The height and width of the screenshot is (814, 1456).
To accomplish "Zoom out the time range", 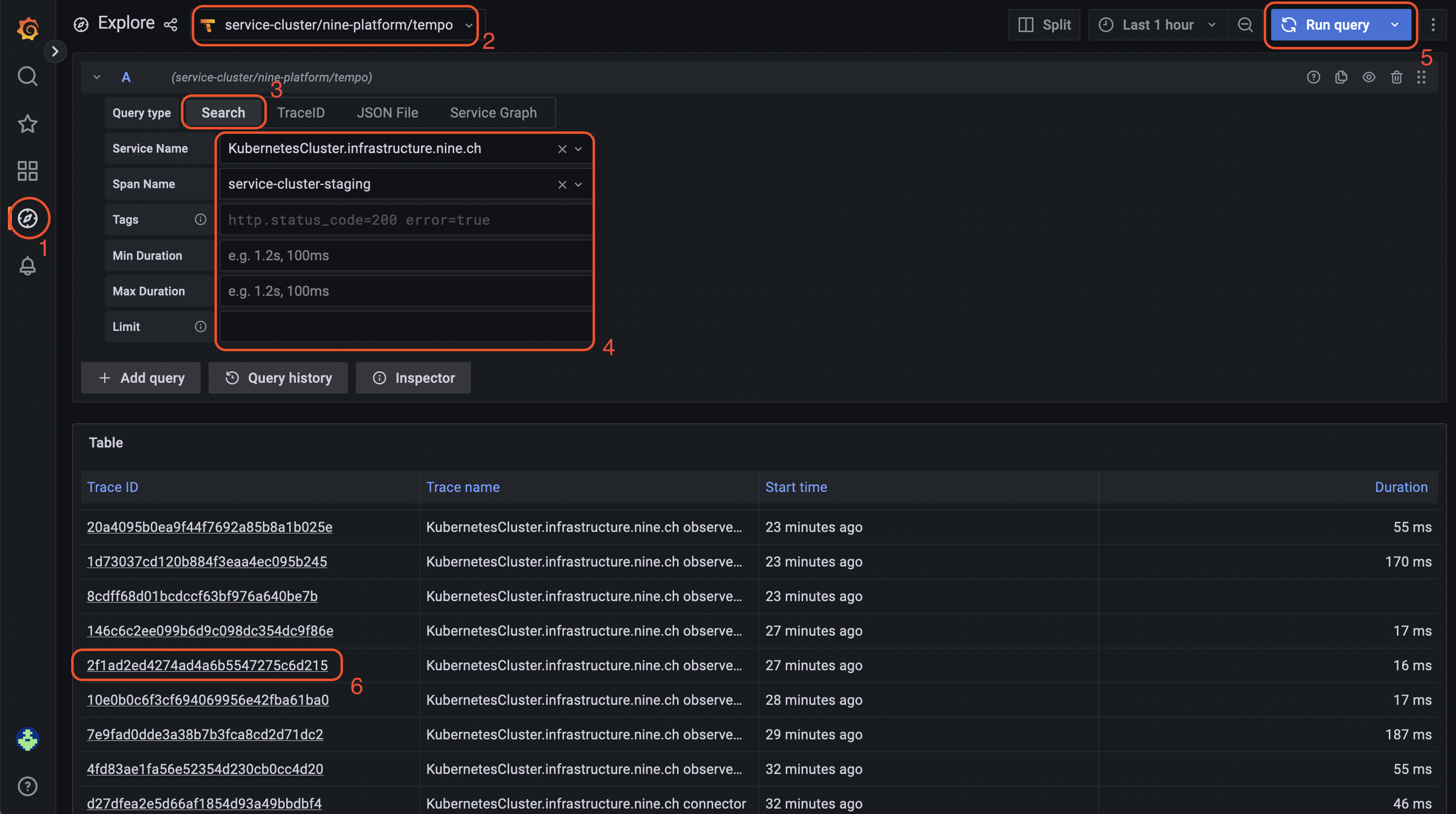I will [1244, 25].
